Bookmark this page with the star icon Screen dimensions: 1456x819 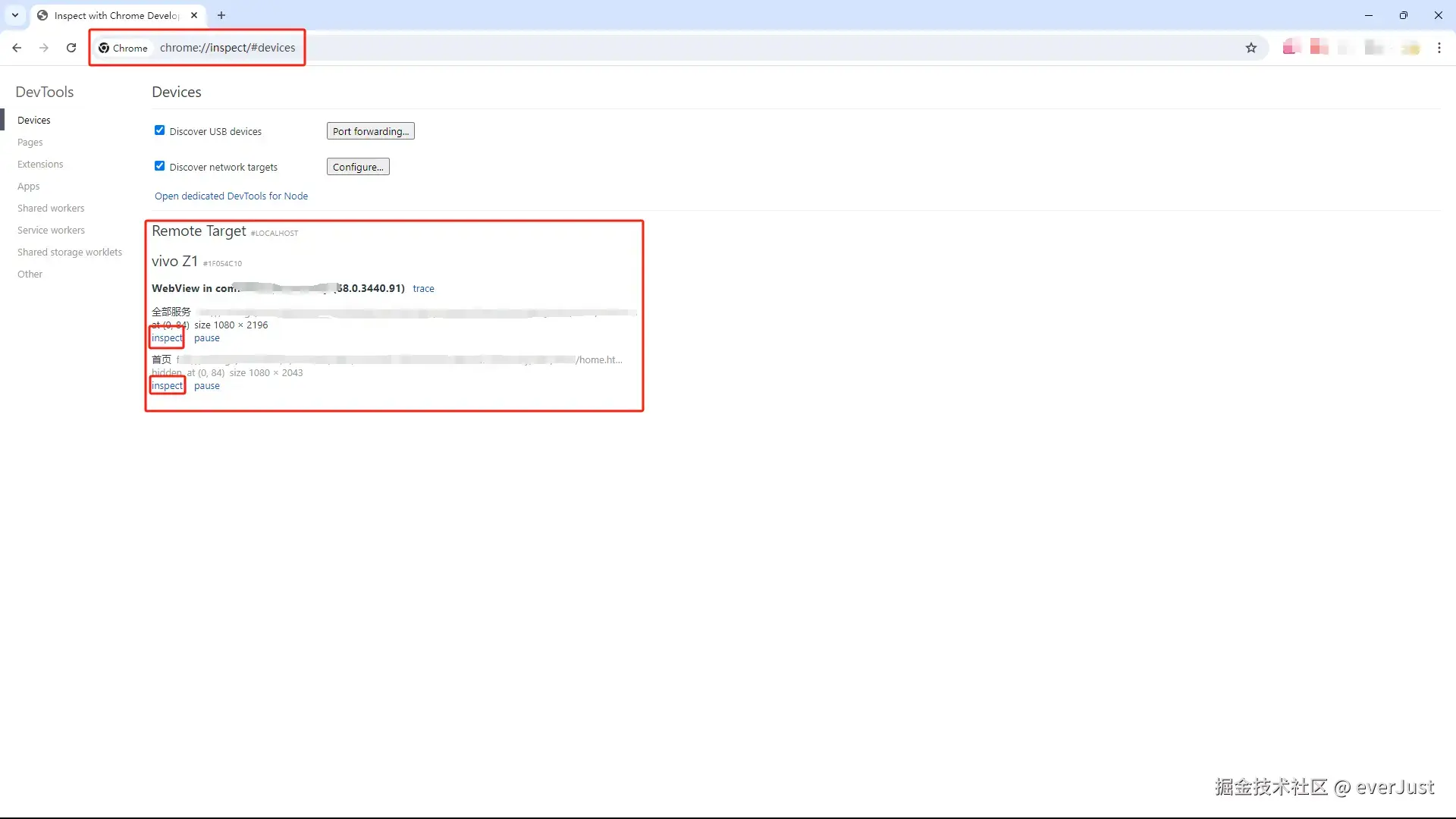[1251, 48]
